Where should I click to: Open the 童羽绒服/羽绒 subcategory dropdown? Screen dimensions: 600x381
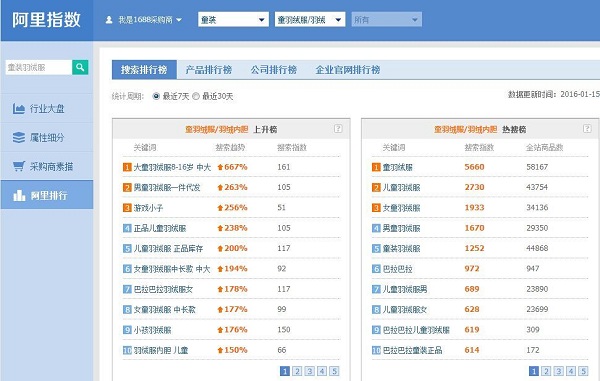(x=310, y=20)
